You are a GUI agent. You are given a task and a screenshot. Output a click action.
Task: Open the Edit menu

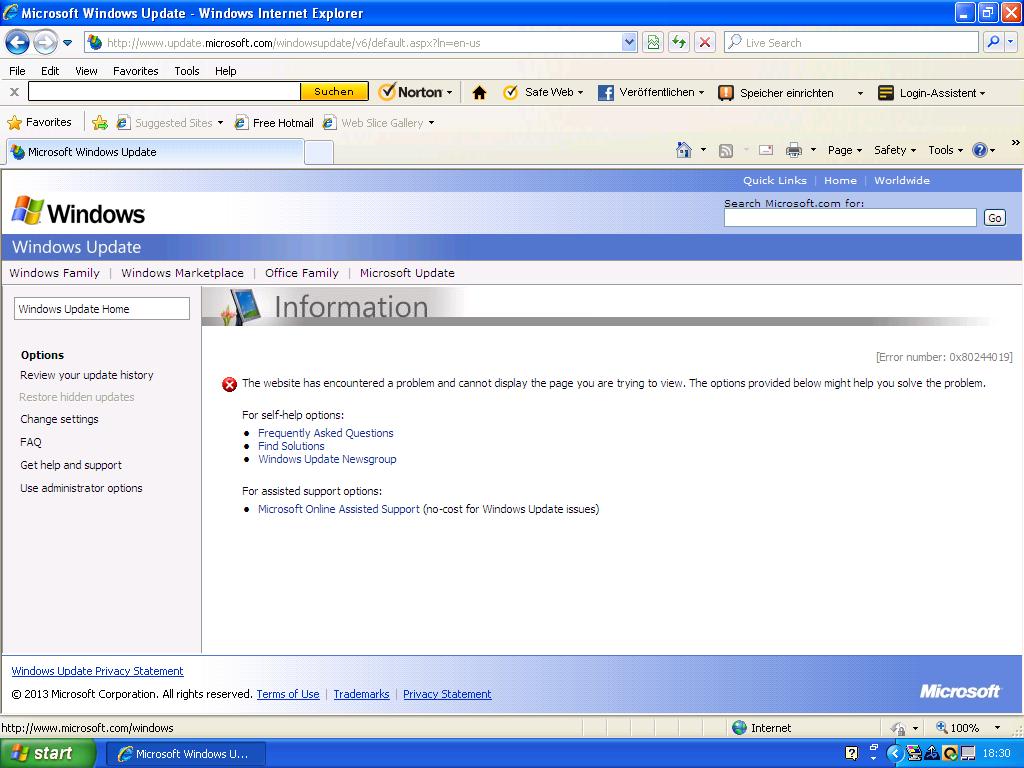tap(50, 71)
